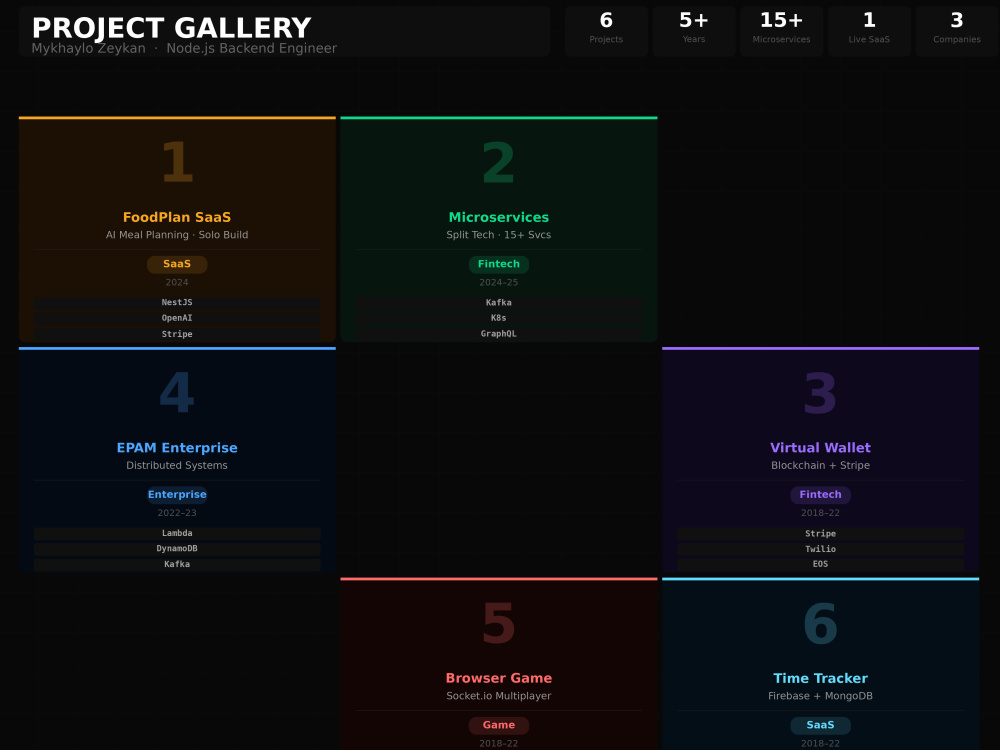The image size is (1000, 750).
Task: Click the 2024–25 date label
Action: pos(499,283)
